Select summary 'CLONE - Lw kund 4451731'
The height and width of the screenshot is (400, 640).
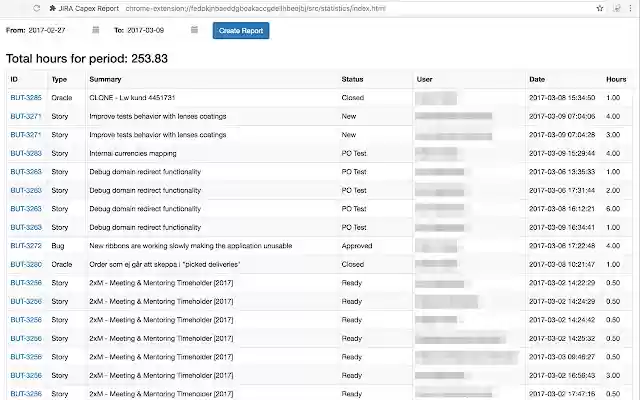pos(132,98)
